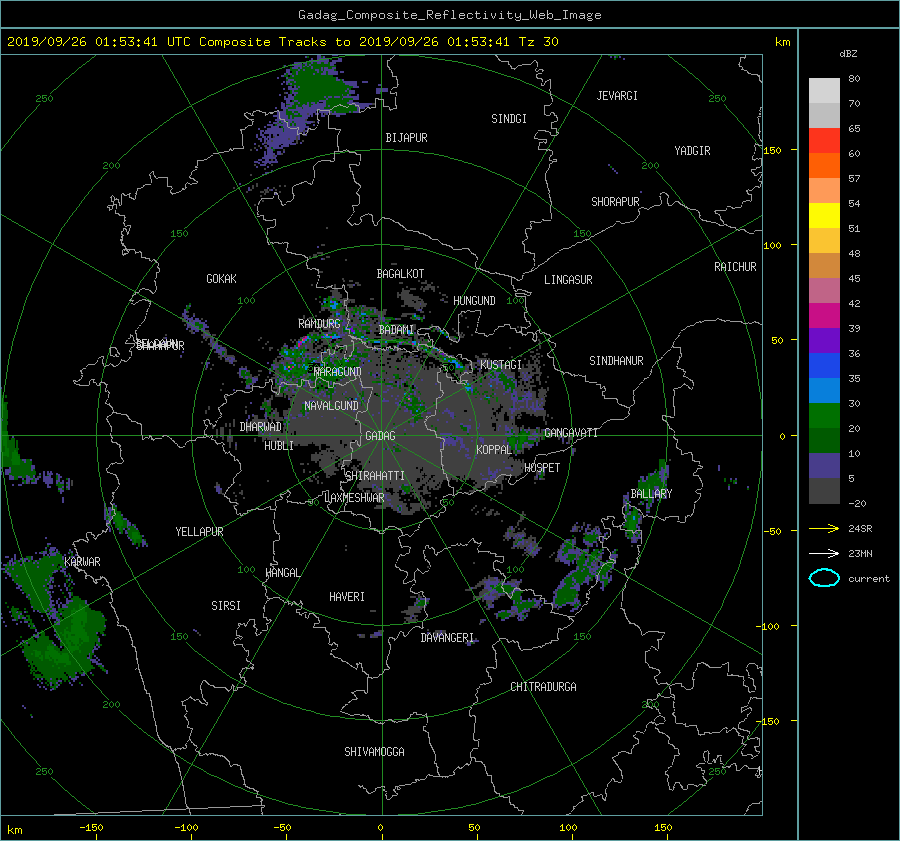The image size is (900, 841).
Task: Click the HUNGUND city label
Action: point(474,301)
